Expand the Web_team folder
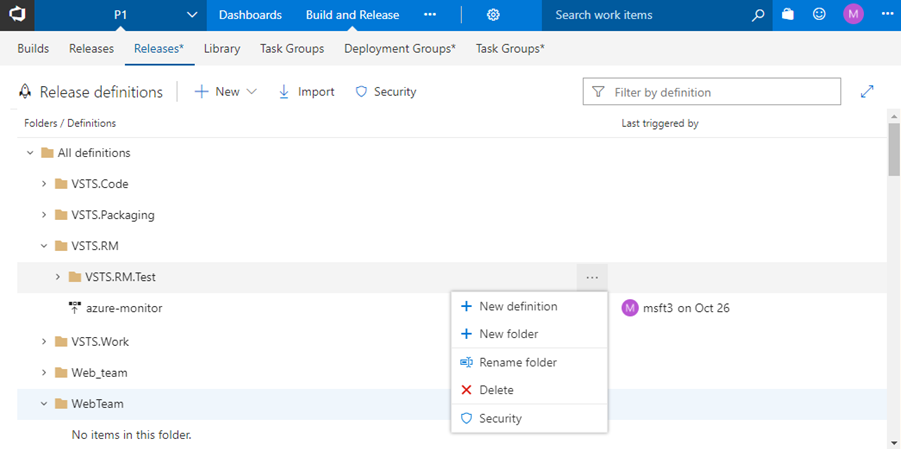 tap(44, 373)
